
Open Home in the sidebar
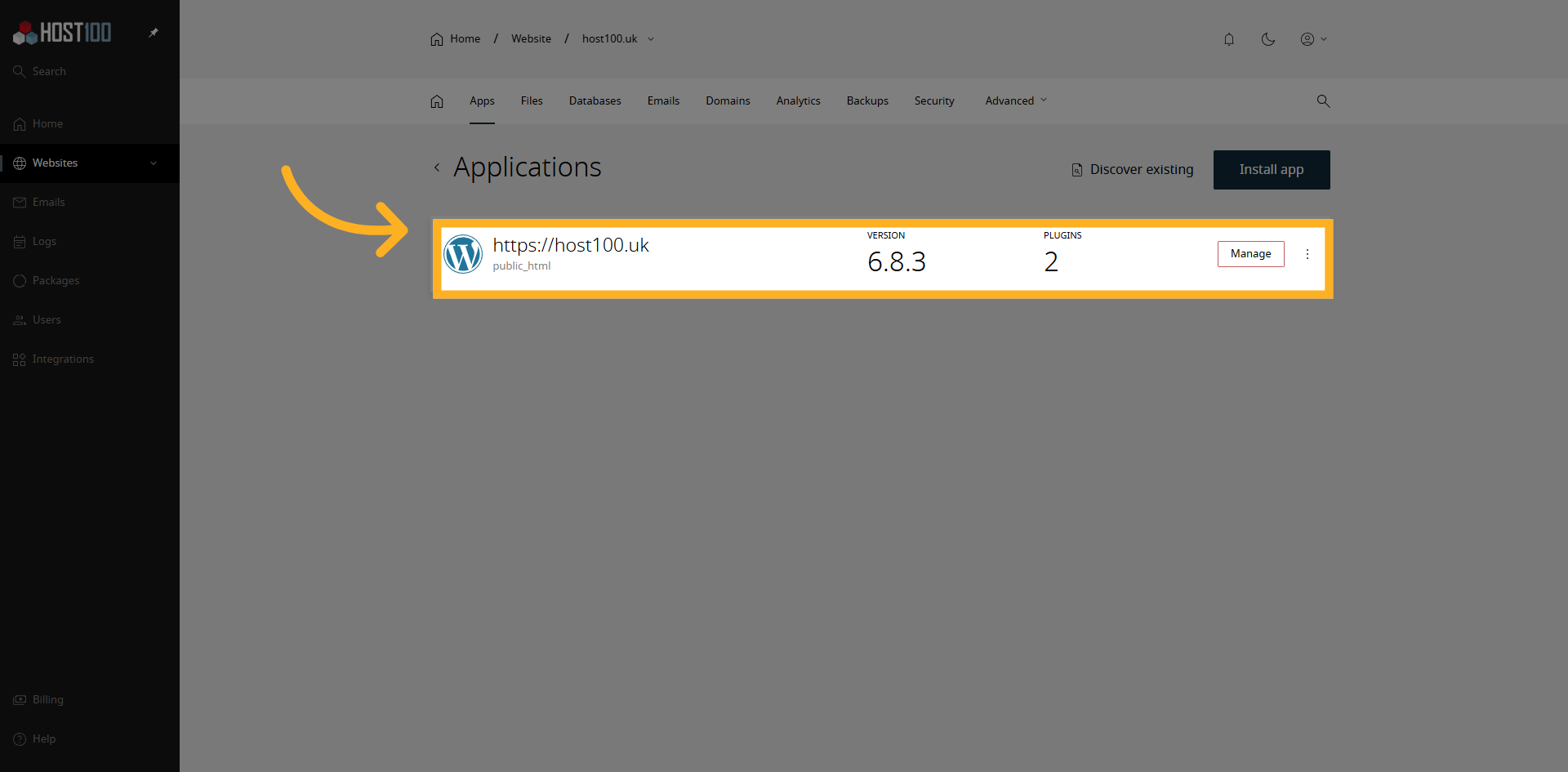[90, 124]
